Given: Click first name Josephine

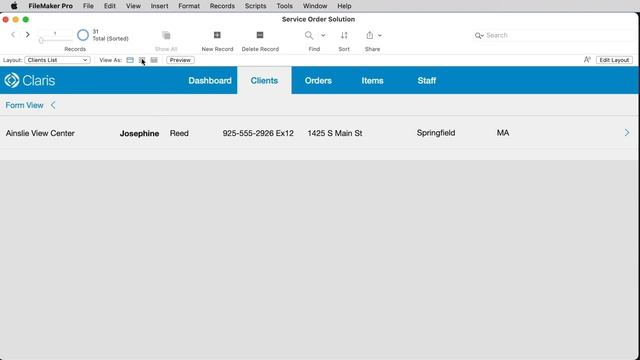Looking at the screenshot, I should tap(139, 133).
